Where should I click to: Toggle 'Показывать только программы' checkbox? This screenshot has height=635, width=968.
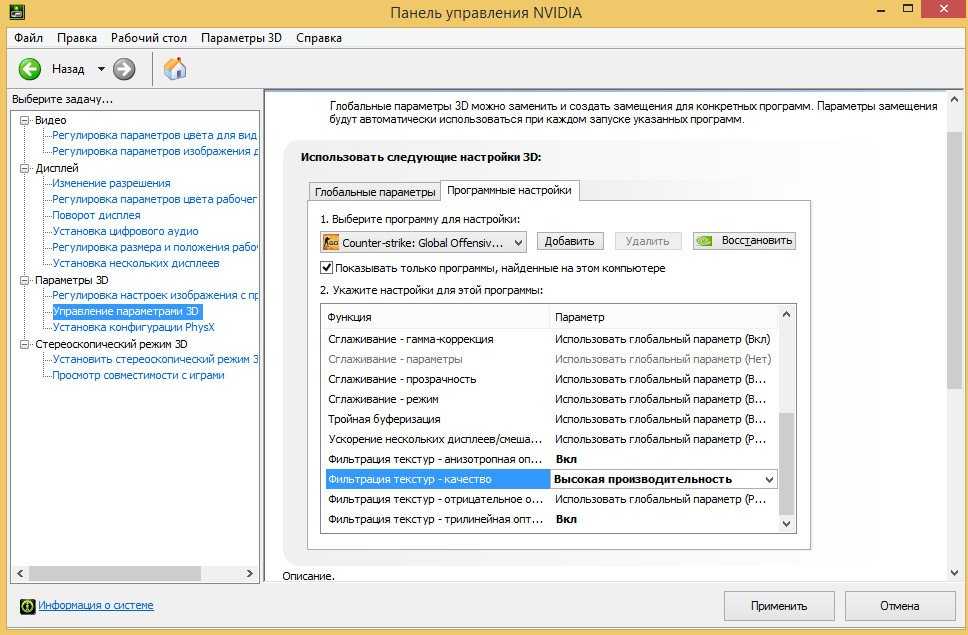click(x=327, y=268)
